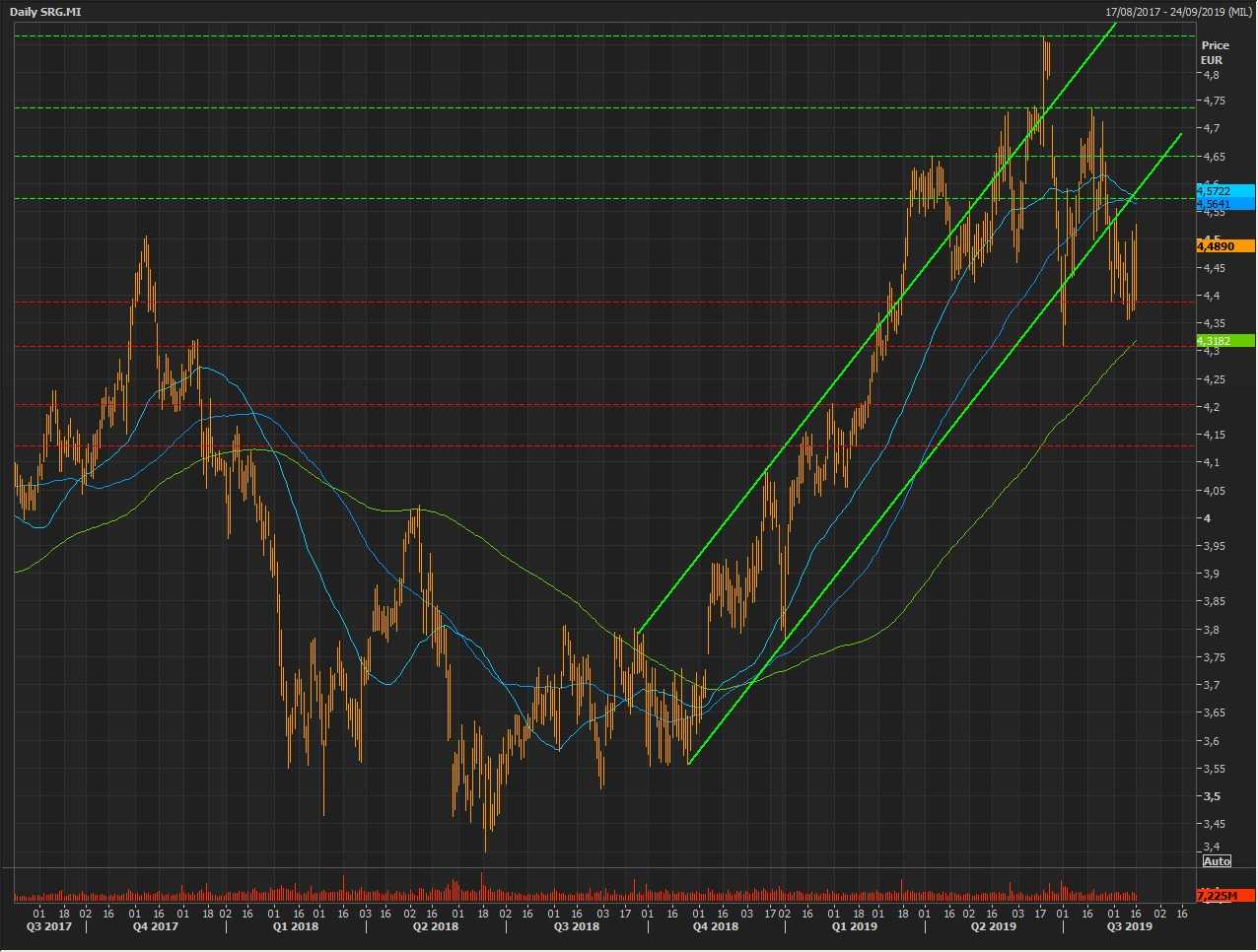
Task: Click the 4,2 price axis value
Action: pos(1211,407)
